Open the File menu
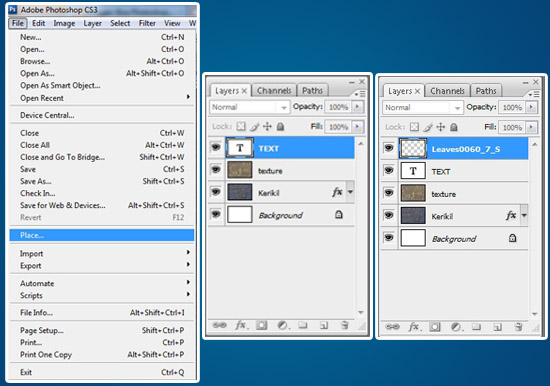550x386 pixels. coord(18,23)
